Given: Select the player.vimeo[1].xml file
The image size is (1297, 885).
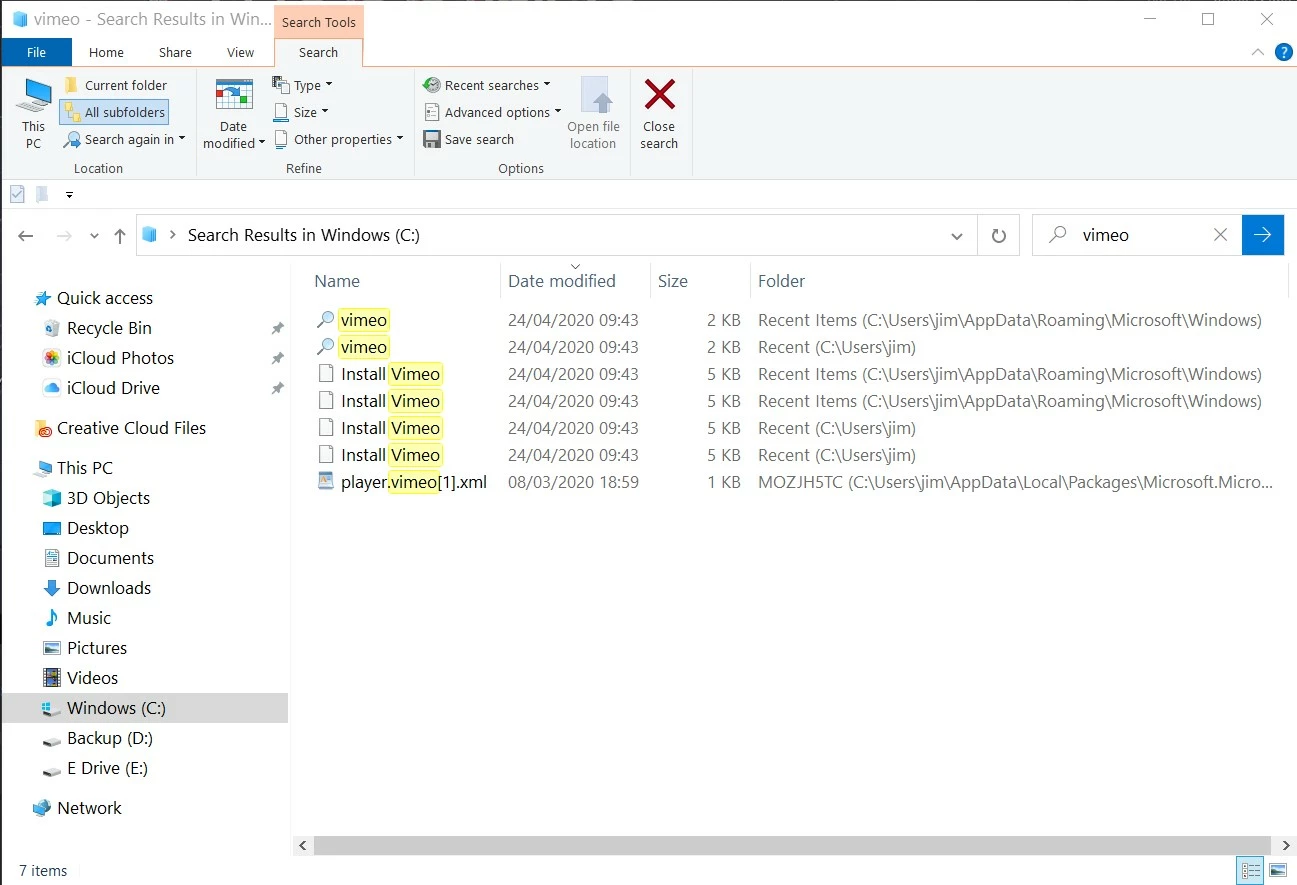Looking at the screenshot, I should click(x=413, y=482).
